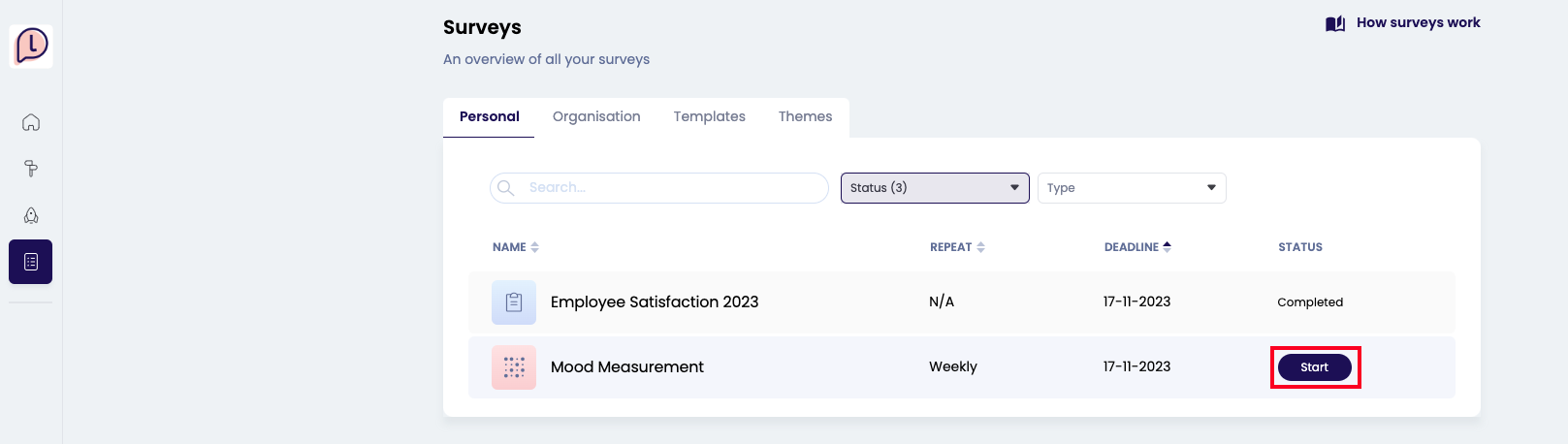Sort by the NAME column arrows

[534, 247]
